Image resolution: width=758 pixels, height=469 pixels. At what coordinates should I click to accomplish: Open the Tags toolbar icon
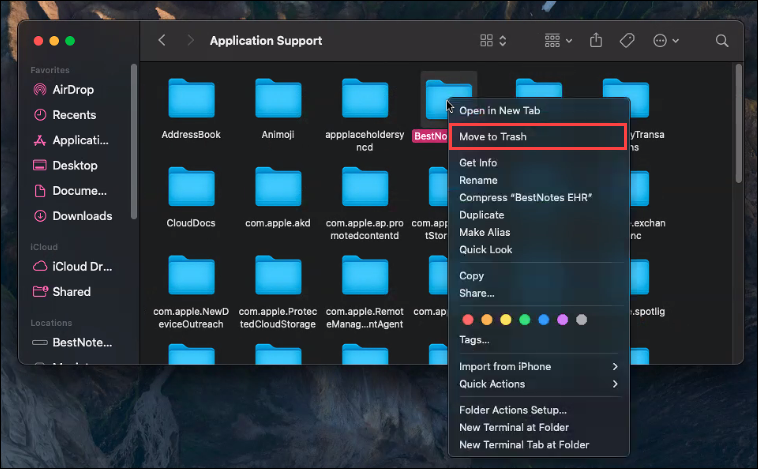[627, 41]
